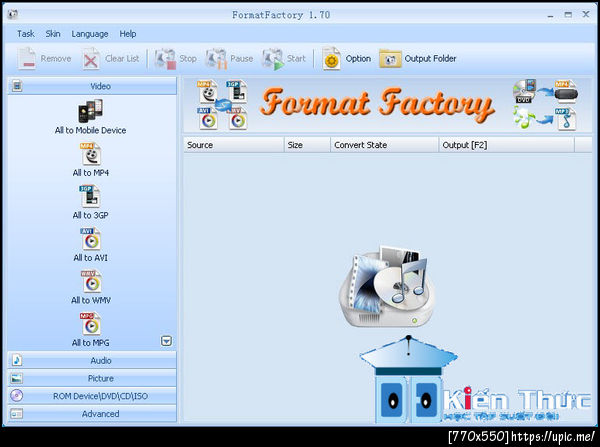Click the Stop conversion icon
The height and width of the screenshot is (447, 600).
[x=165, y=59]
